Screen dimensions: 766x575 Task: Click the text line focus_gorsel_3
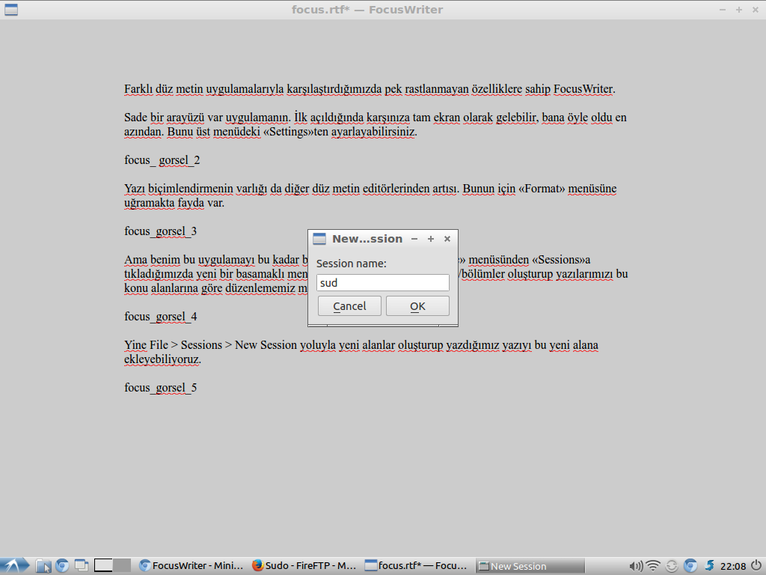click(160, 231)
